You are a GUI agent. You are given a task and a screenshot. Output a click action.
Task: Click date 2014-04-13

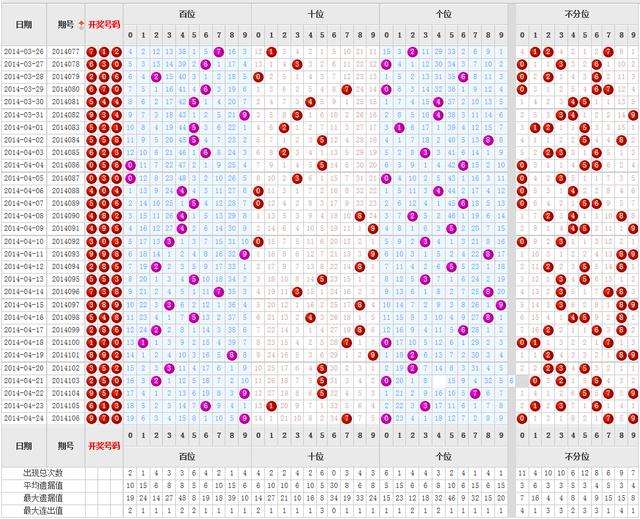tap(24, 279)
